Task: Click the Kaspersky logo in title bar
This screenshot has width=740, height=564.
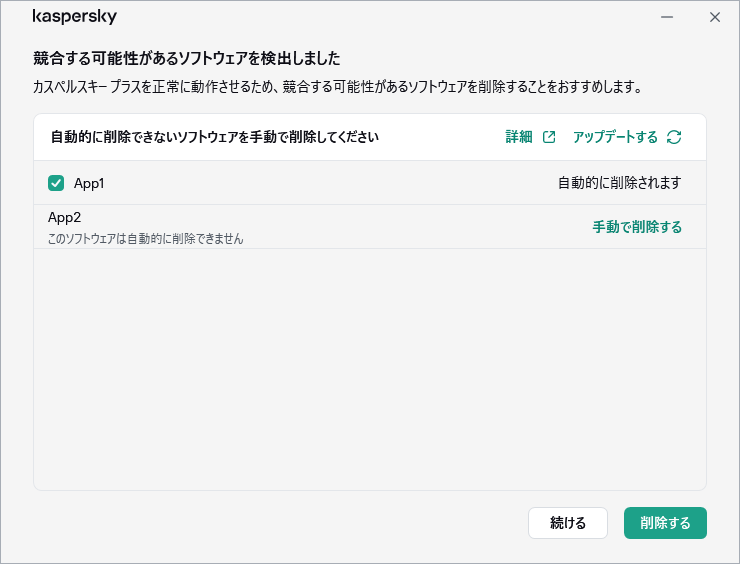Action: (x=74, y=17)
